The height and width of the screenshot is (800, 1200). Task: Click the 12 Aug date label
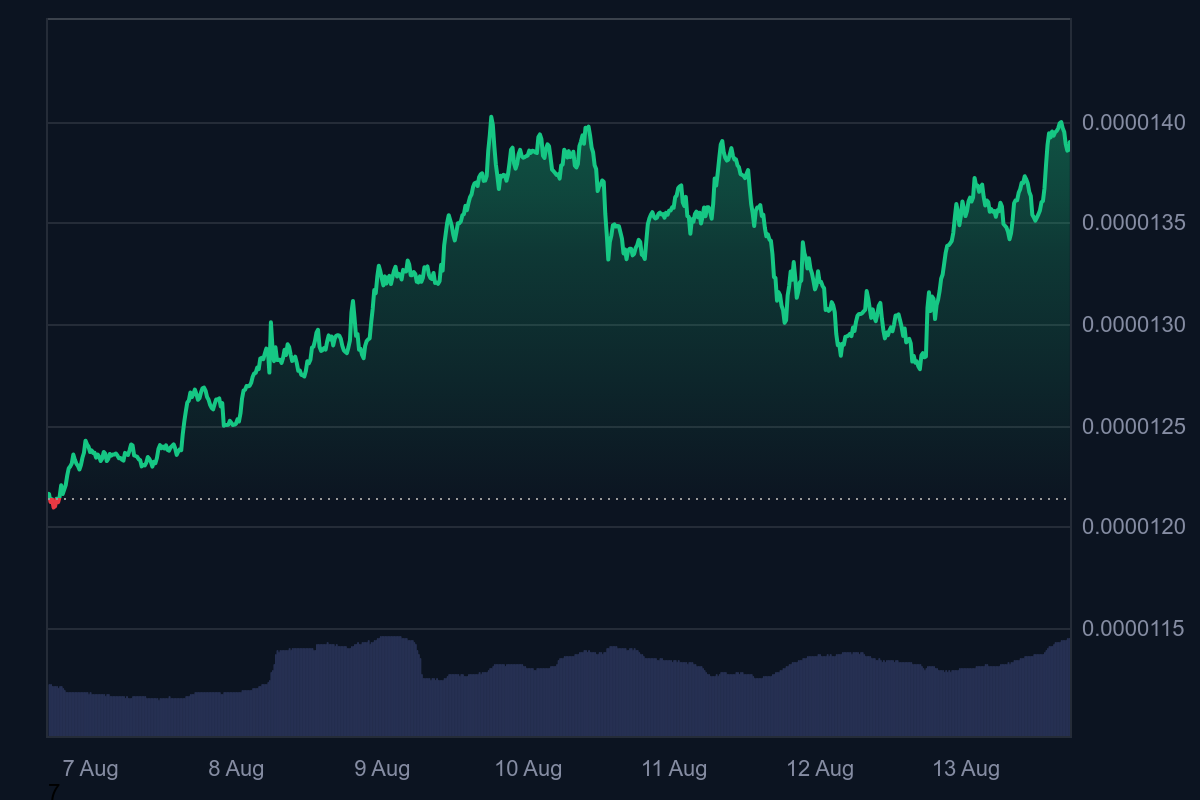820,769
